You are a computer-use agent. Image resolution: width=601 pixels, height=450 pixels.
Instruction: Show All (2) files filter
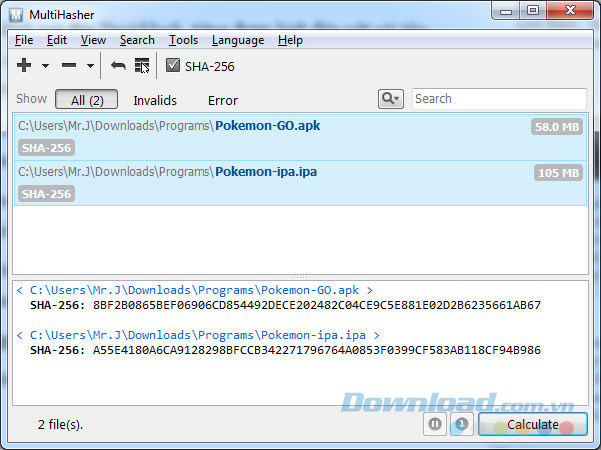coord(87,99)
